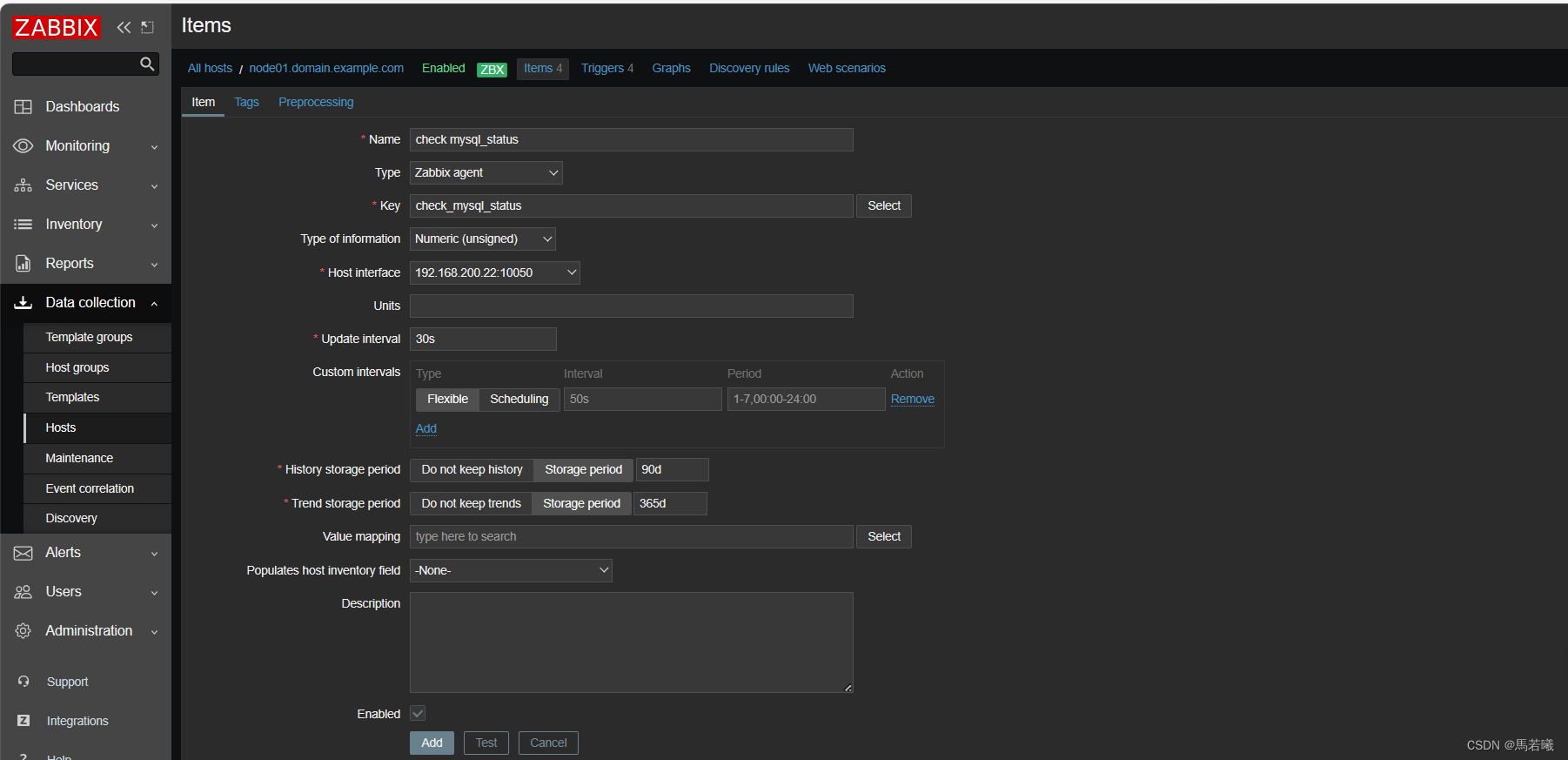Choose Storage period for history
The image size is (1568, 760).
tap(583, 469)
